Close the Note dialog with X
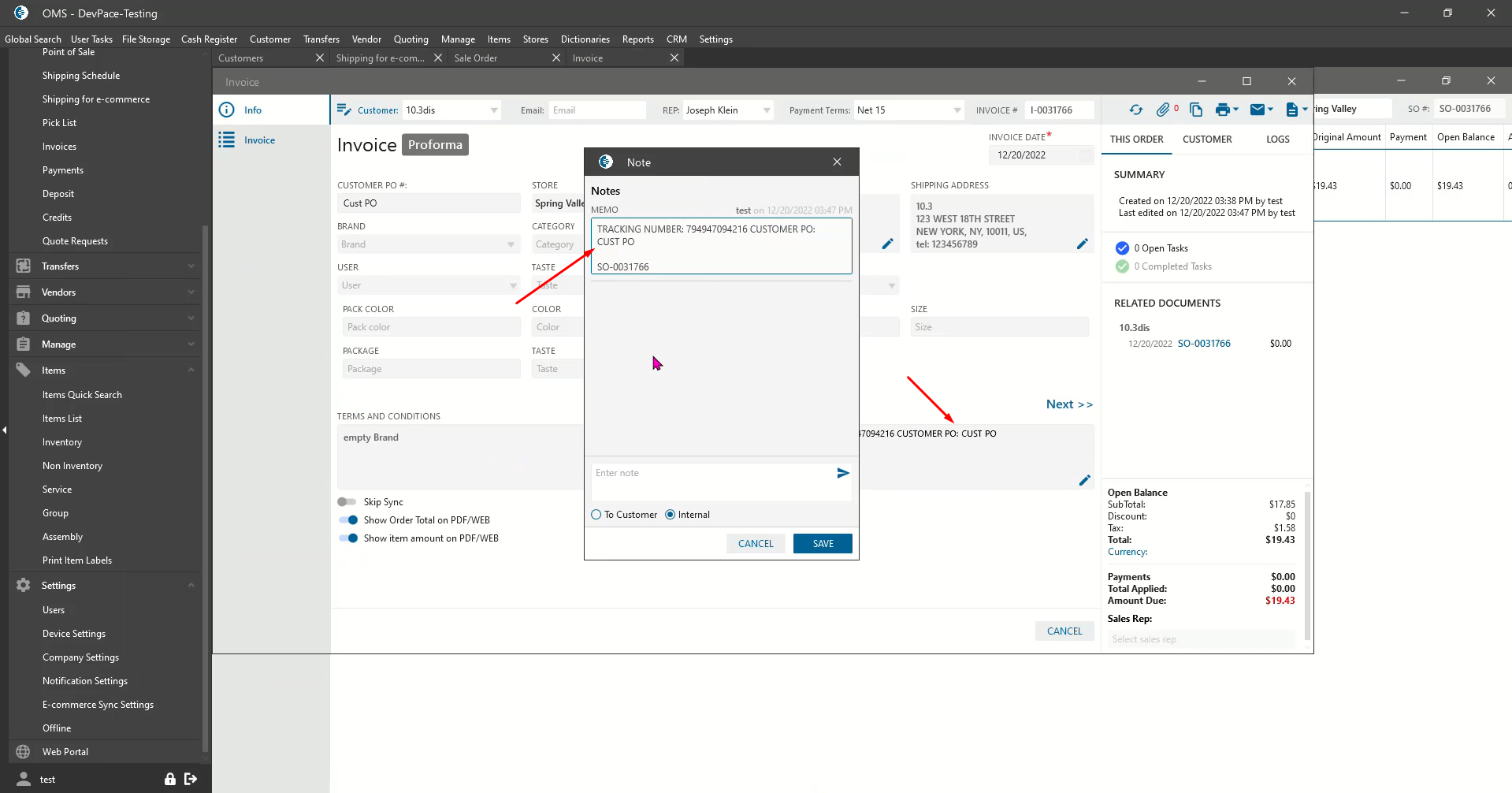This screenshot has height=793, width=1512. tap(837, 162)
